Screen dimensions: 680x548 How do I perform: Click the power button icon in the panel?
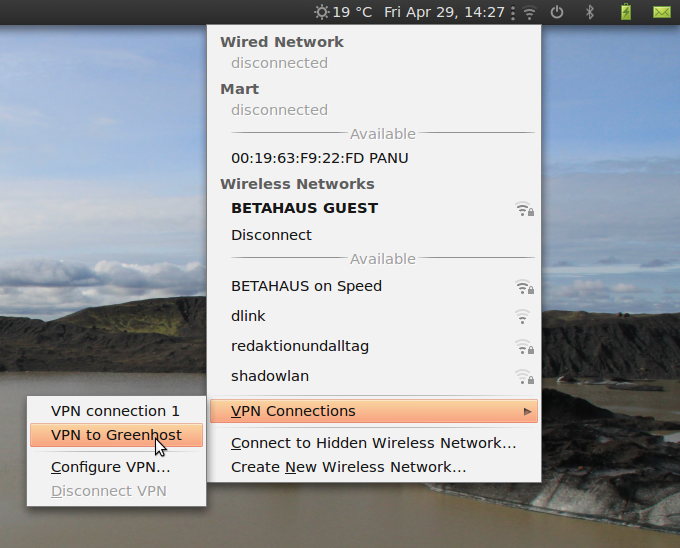558,12
